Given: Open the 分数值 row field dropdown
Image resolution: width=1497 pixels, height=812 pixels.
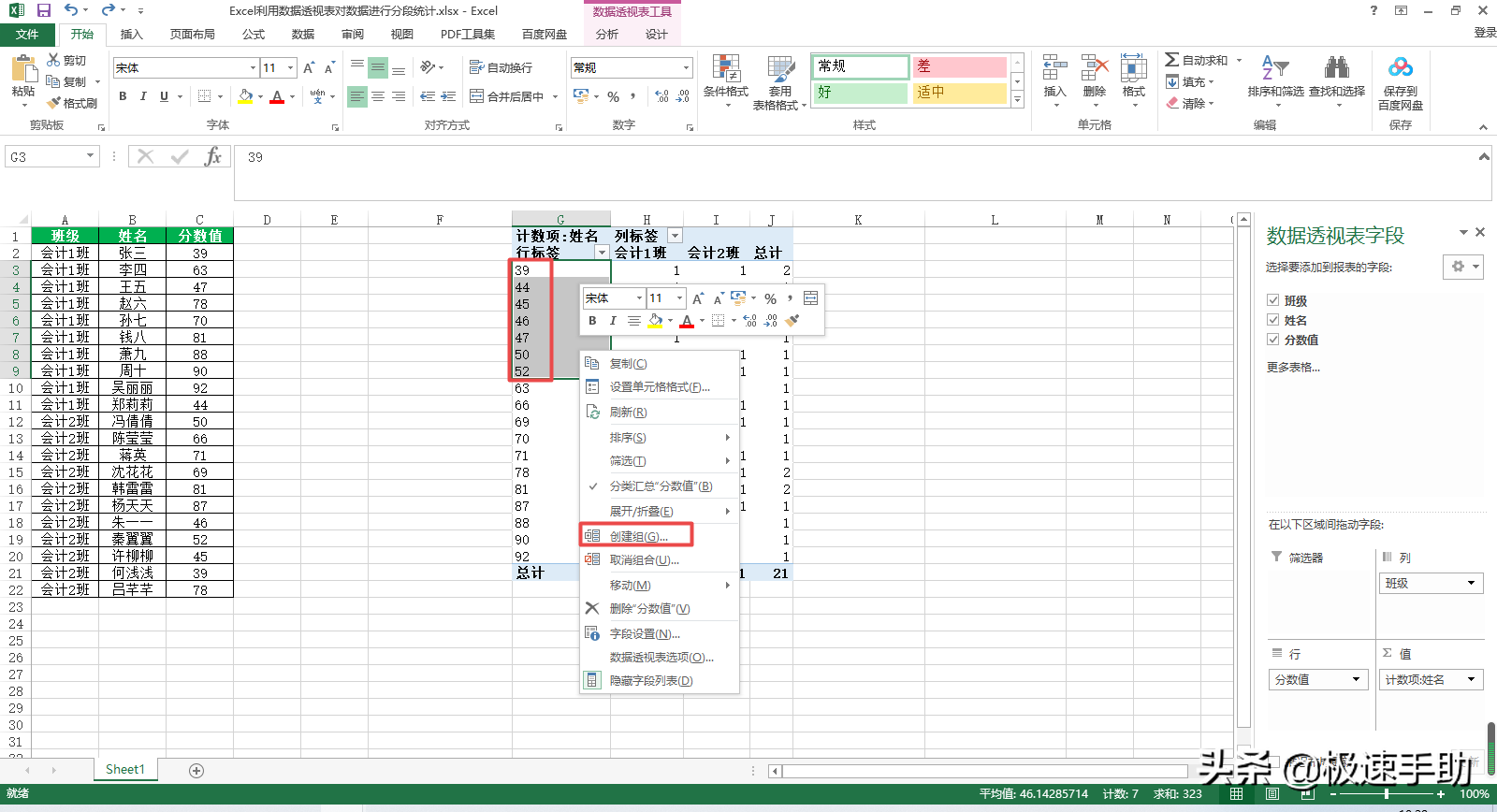Looking at the screenshot, I should tap(1356, 679).
